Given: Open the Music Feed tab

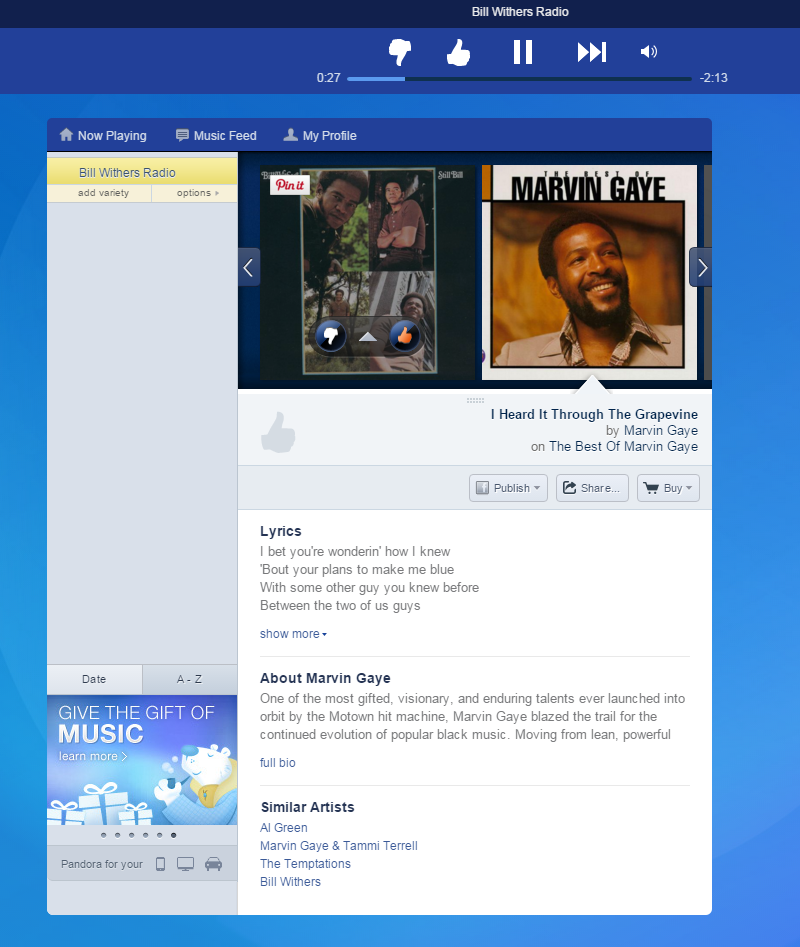Looking at the screenshot, I should [x=216, y=135].
